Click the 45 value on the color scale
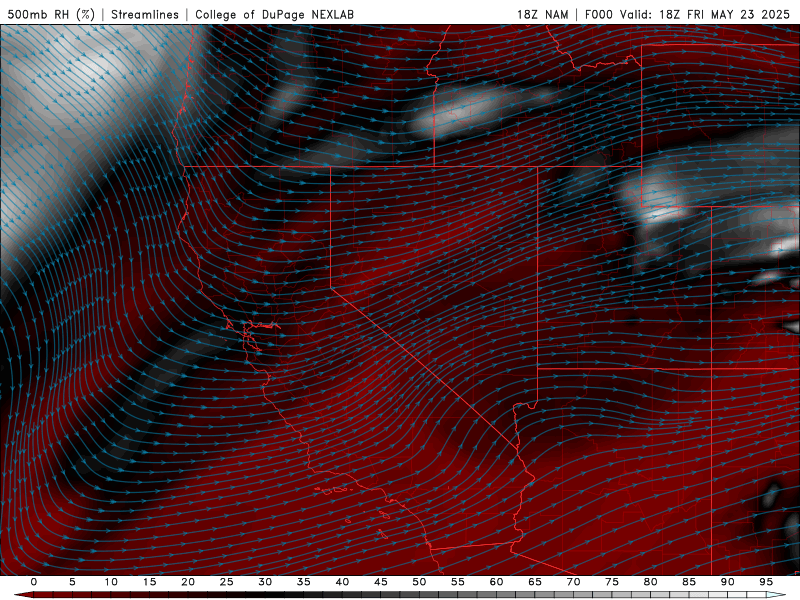This screenshot has width=800, height=600. click(x=381, y=582)
